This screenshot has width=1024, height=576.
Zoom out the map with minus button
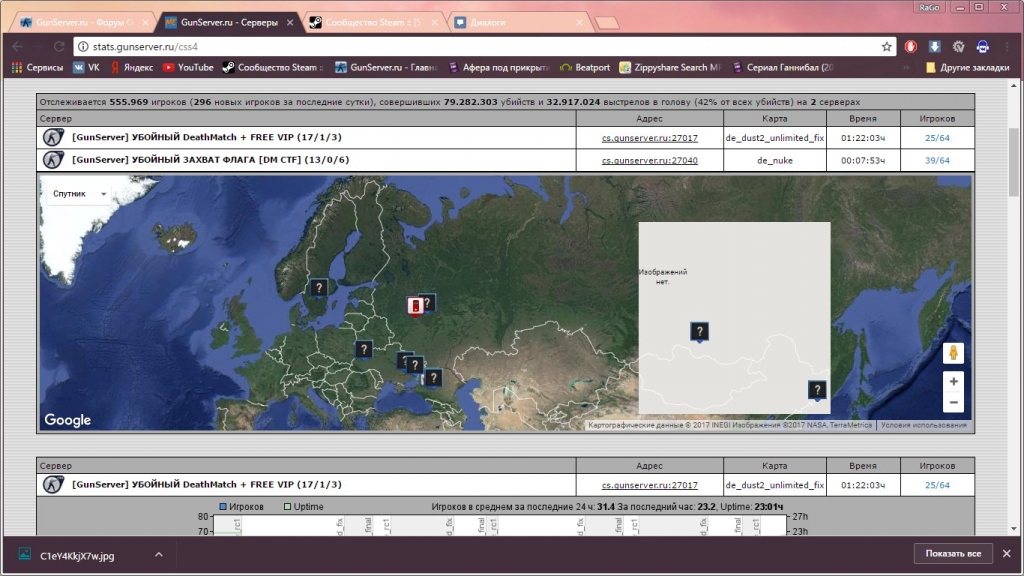coord(953,402)
